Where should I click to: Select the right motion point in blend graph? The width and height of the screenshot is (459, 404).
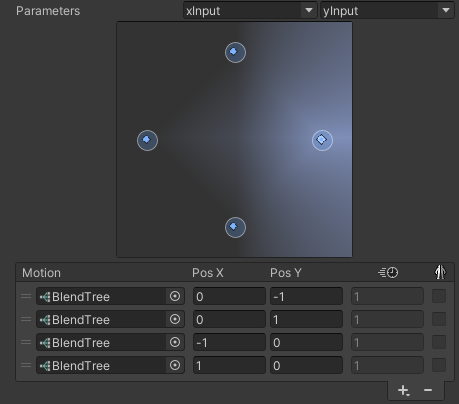[x=322, y=140]
